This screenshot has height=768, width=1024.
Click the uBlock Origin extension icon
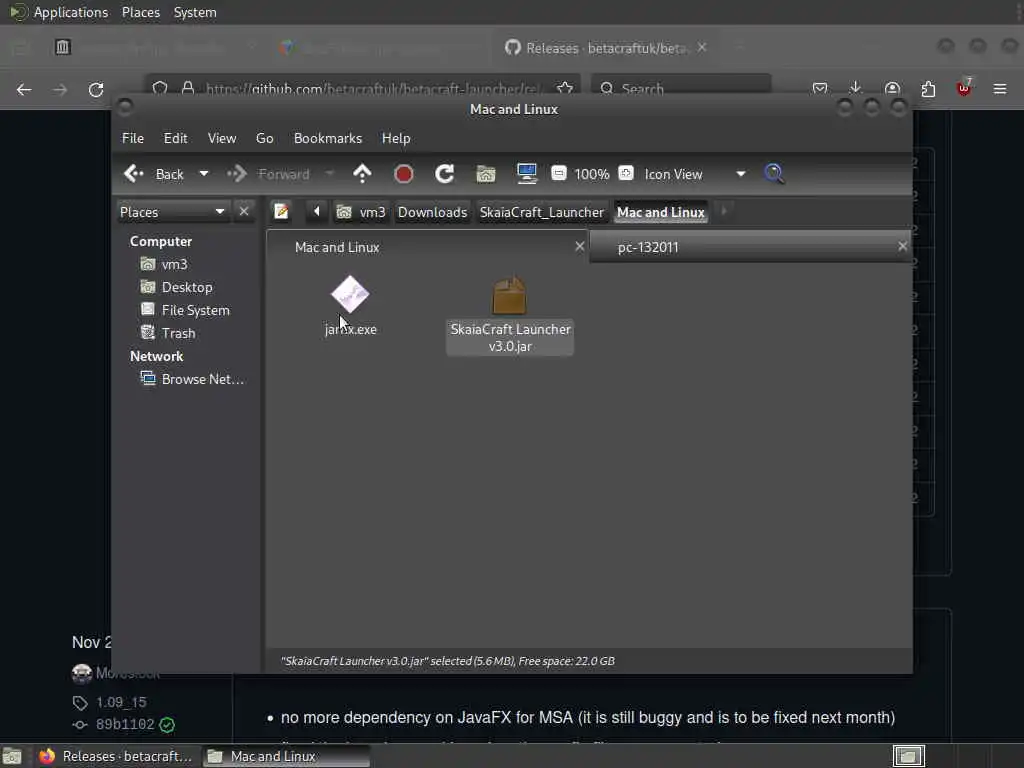tap(964, 88)
